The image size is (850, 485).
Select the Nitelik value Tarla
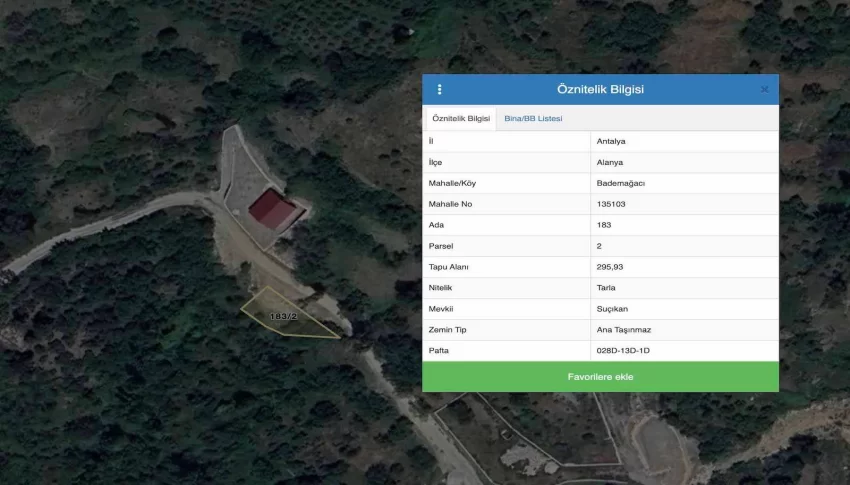[607, 288]
